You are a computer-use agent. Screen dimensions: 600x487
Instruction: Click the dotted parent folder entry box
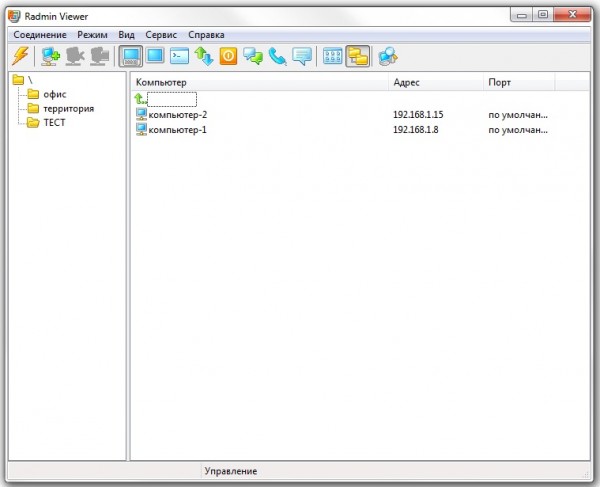coord(172,99)
